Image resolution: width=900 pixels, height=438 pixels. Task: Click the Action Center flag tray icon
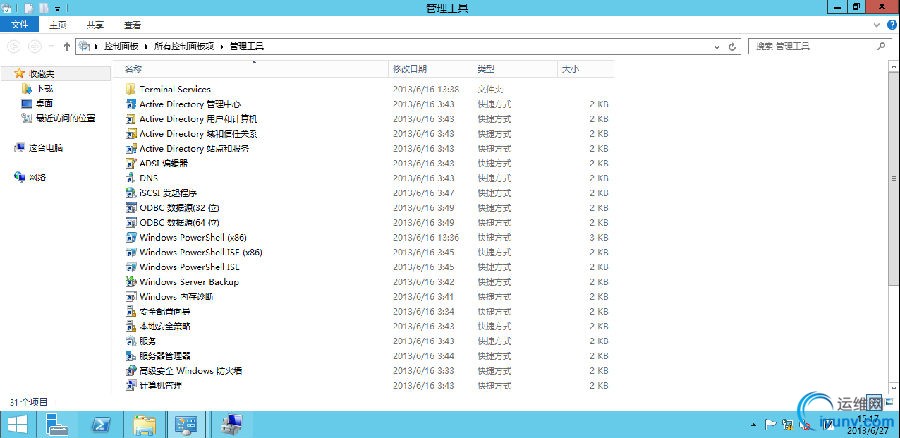(x=770, y=425)
